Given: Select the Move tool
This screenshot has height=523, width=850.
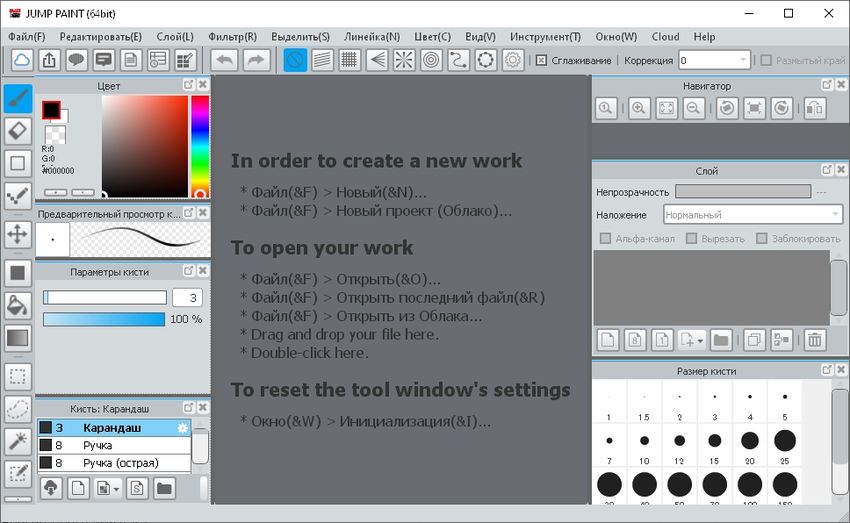Looking at the screenshot, I should (x=18, y=234).
